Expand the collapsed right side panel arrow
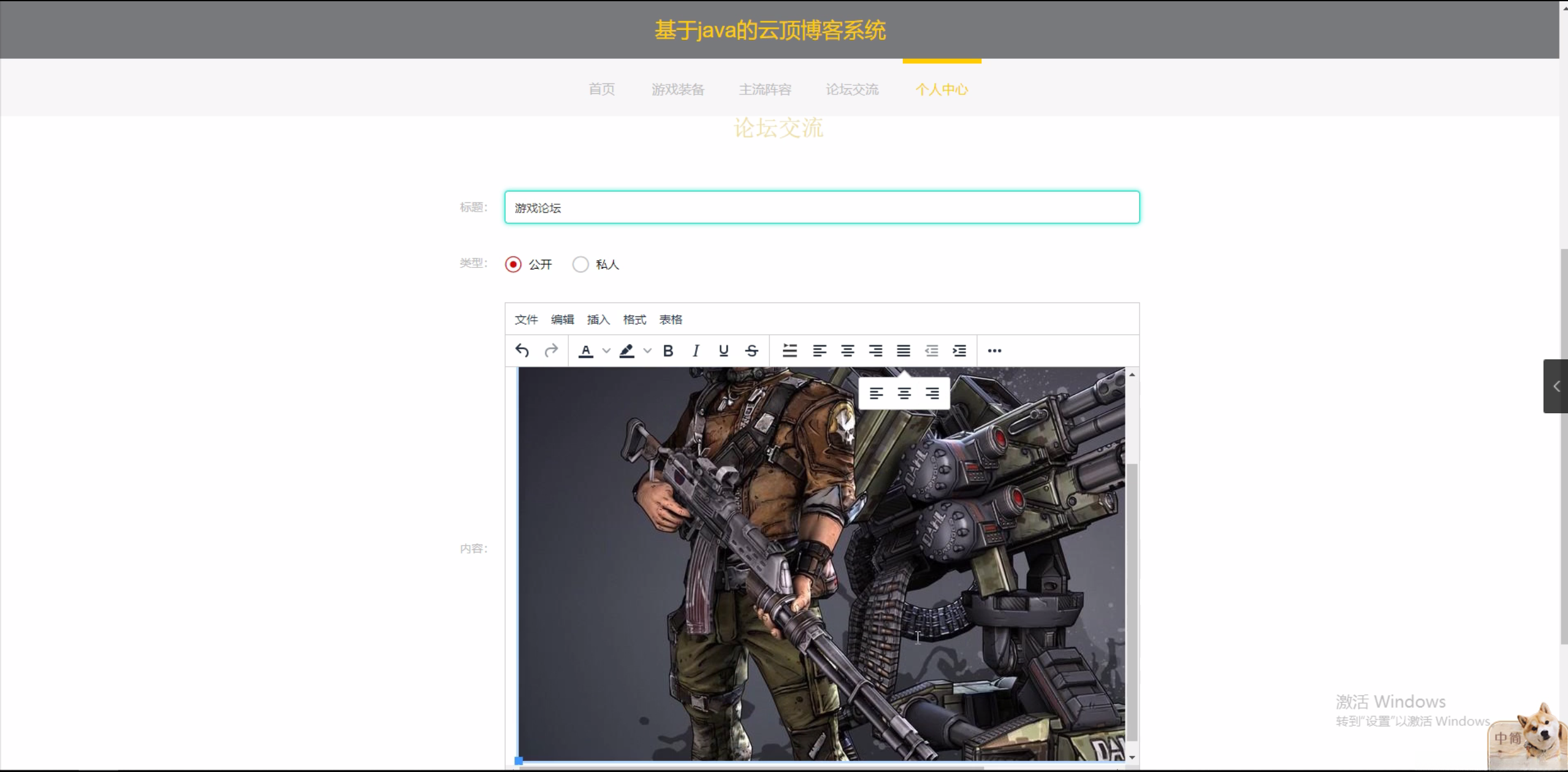1568x772 pixels. tap(1556, 386)
